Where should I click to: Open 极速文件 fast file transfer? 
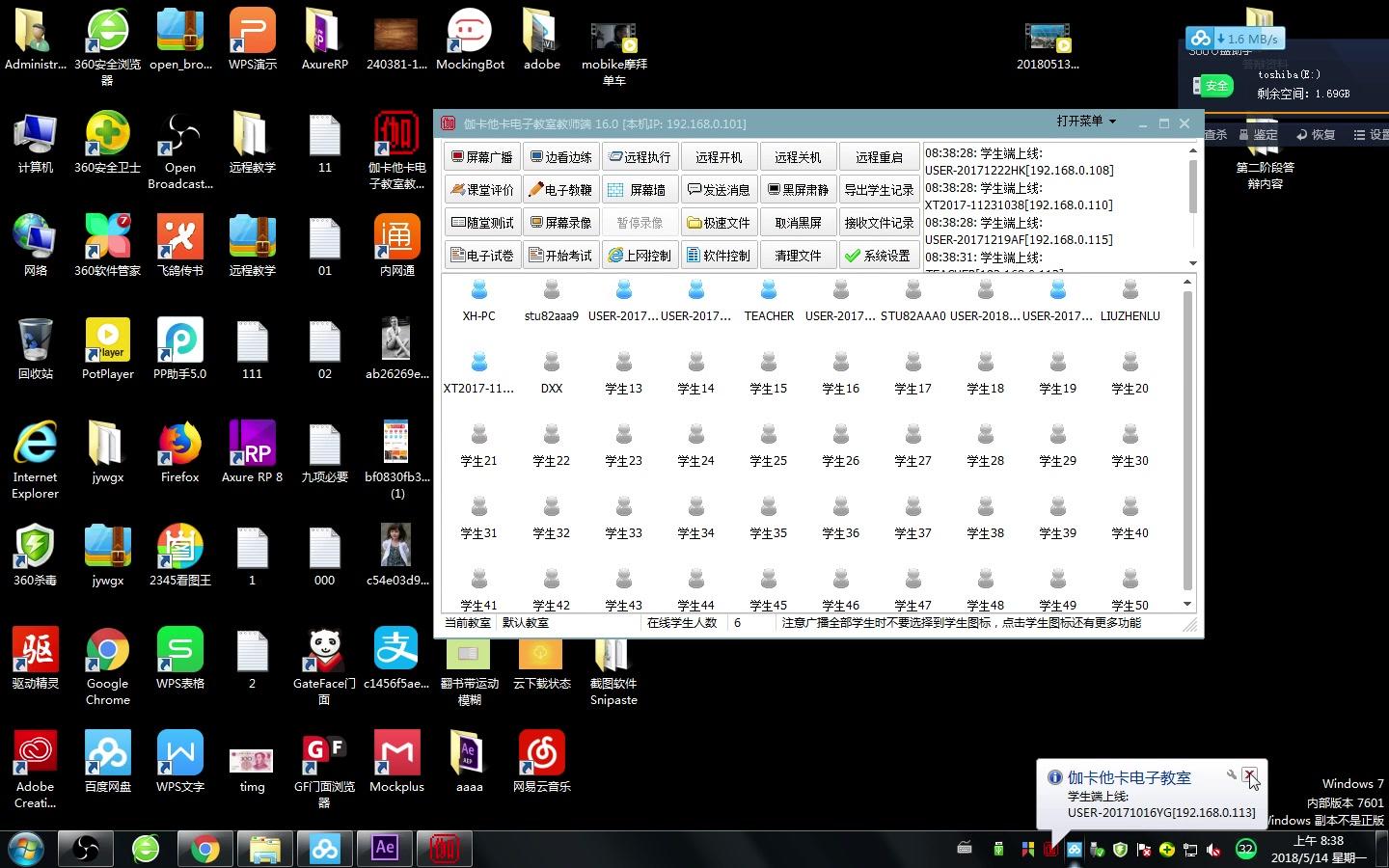720,223
